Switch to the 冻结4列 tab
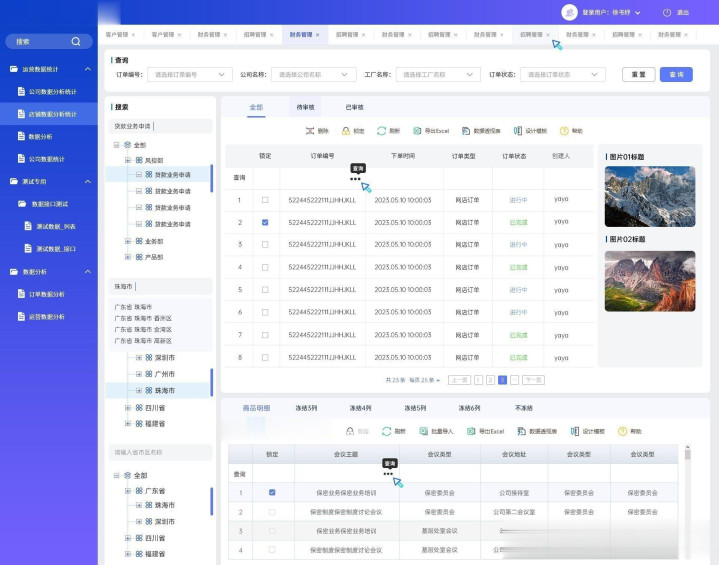The image size is (719, 565). (360, 408)
